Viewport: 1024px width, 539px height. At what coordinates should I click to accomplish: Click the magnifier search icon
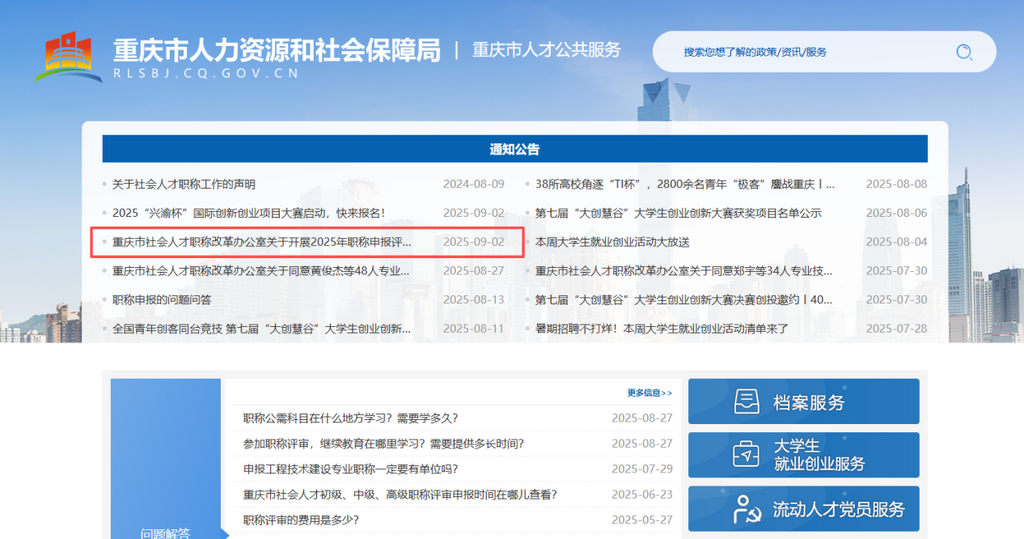click(x=964, y=52)
